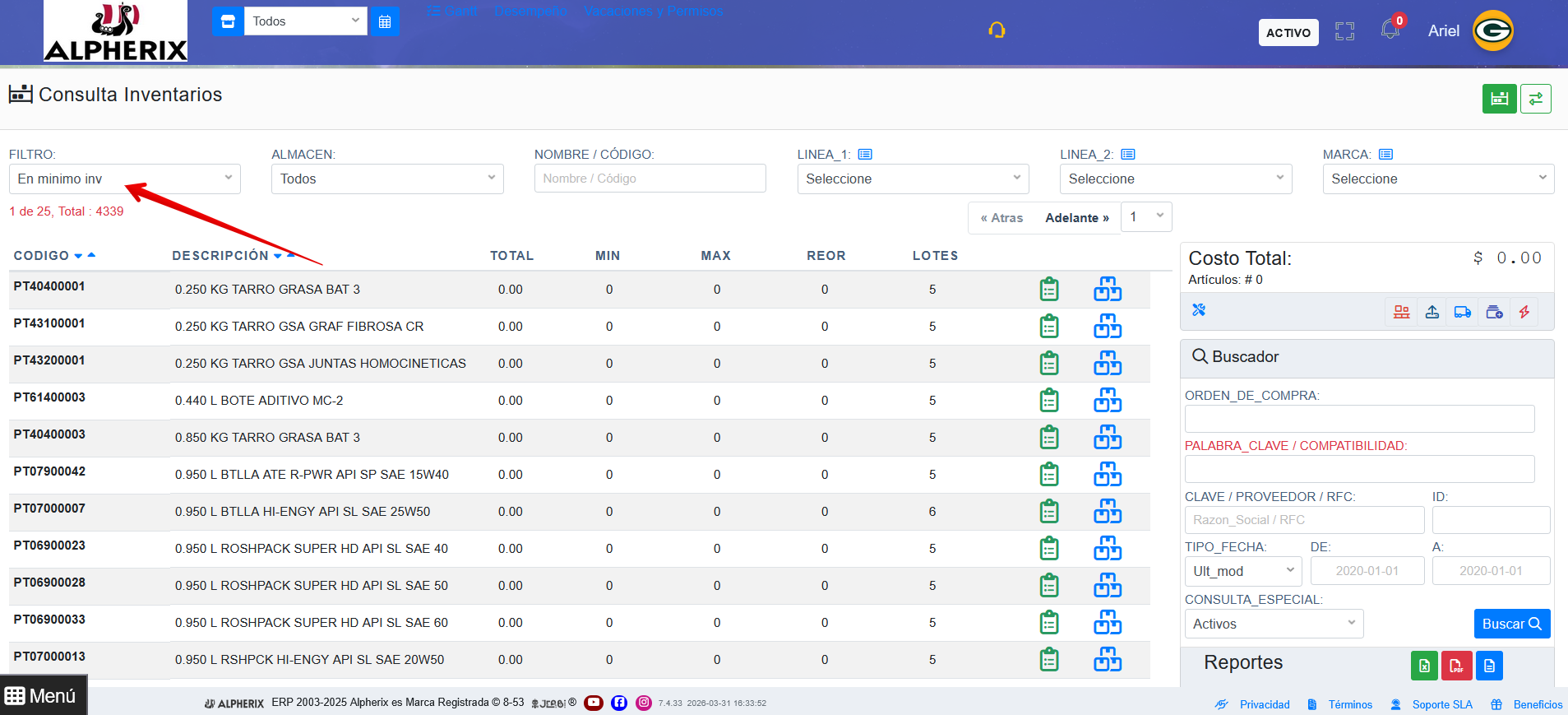Expand the MARCA dropdown

tap(1437, 179)
